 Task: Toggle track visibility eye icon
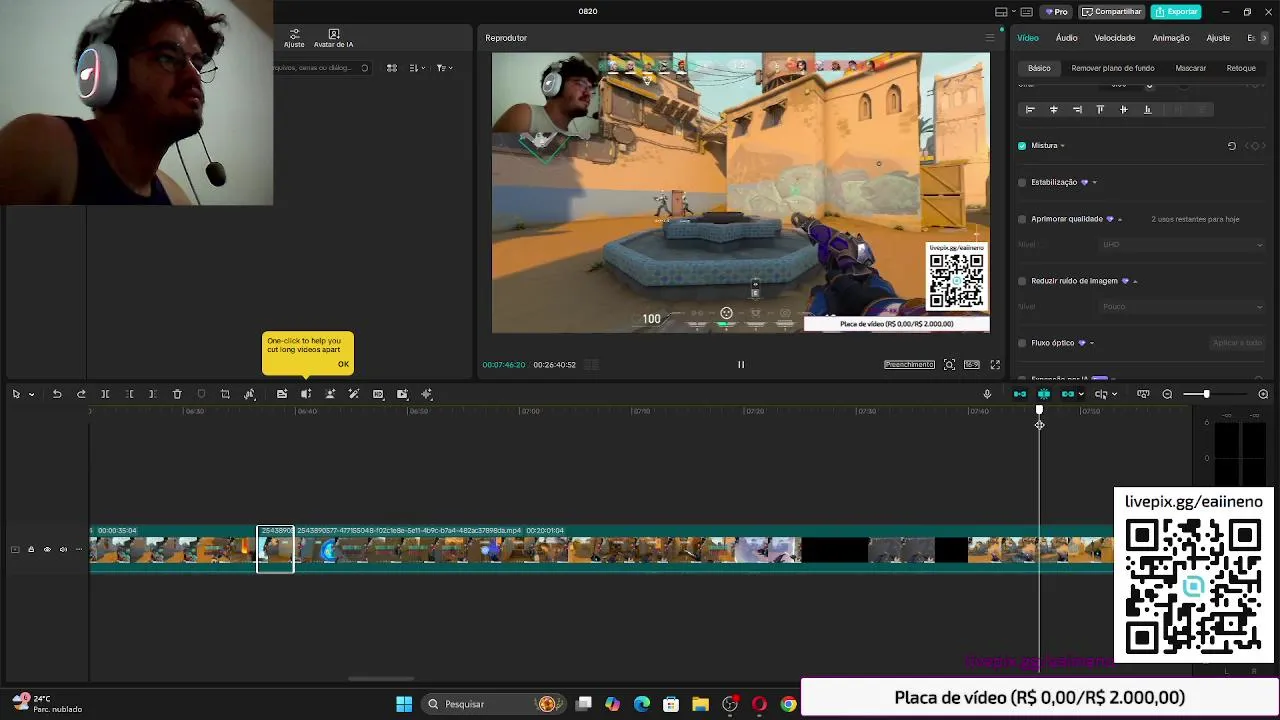tap(47, 549)
